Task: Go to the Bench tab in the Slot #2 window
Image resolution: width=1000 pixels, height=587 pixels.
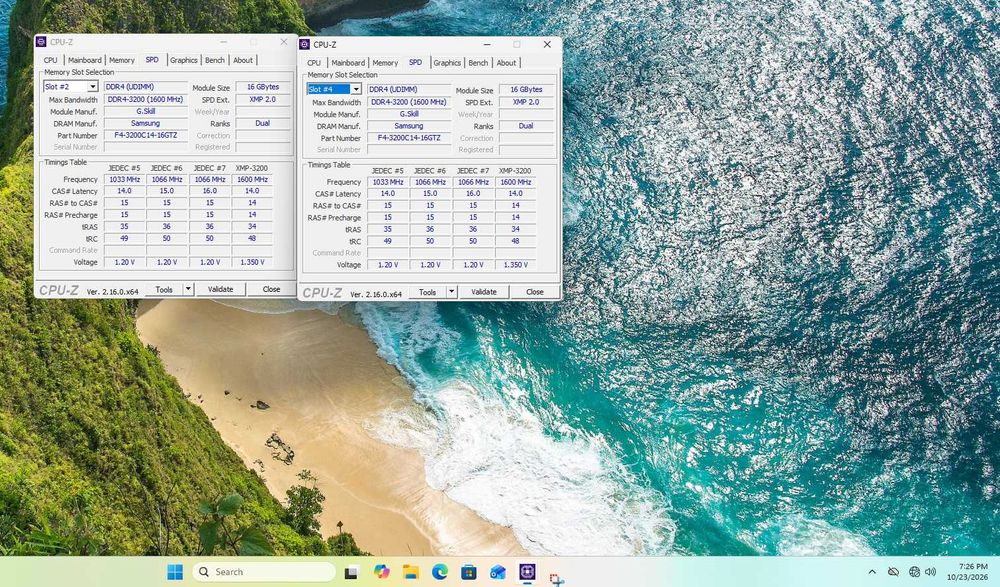Action: (x=215, y=60)
